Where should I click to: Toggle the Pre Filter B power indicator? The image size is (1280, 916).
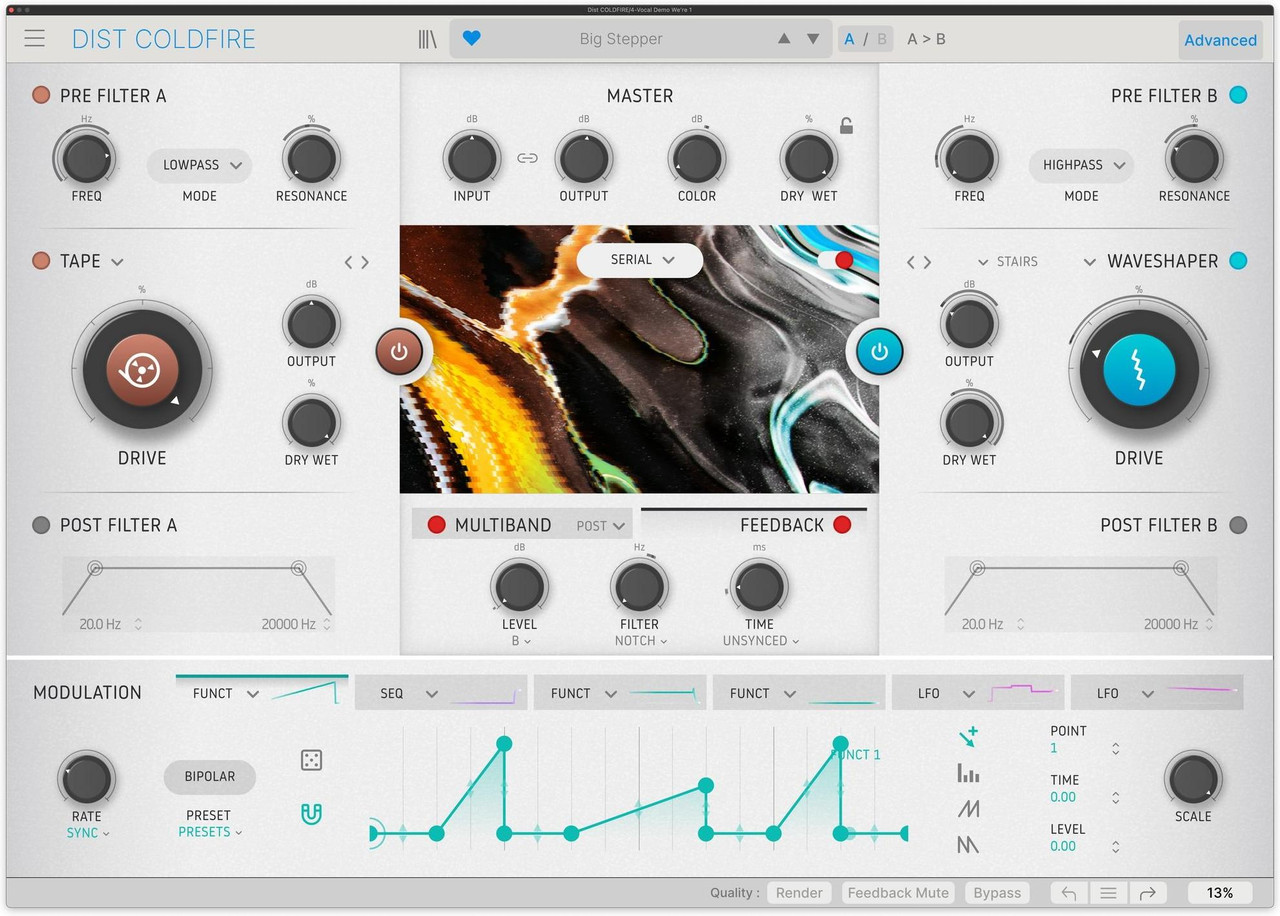pyautogui.click(x=1238, y=95)
